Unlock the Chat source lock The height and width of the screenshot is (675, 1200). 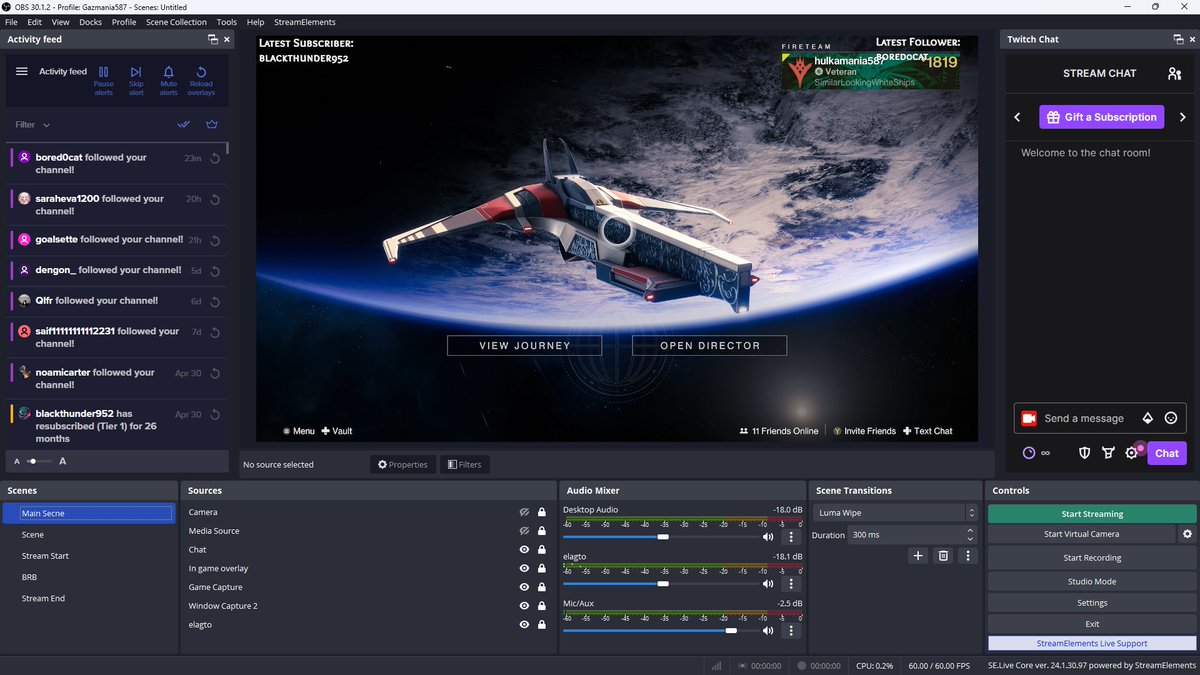point(542,549)
